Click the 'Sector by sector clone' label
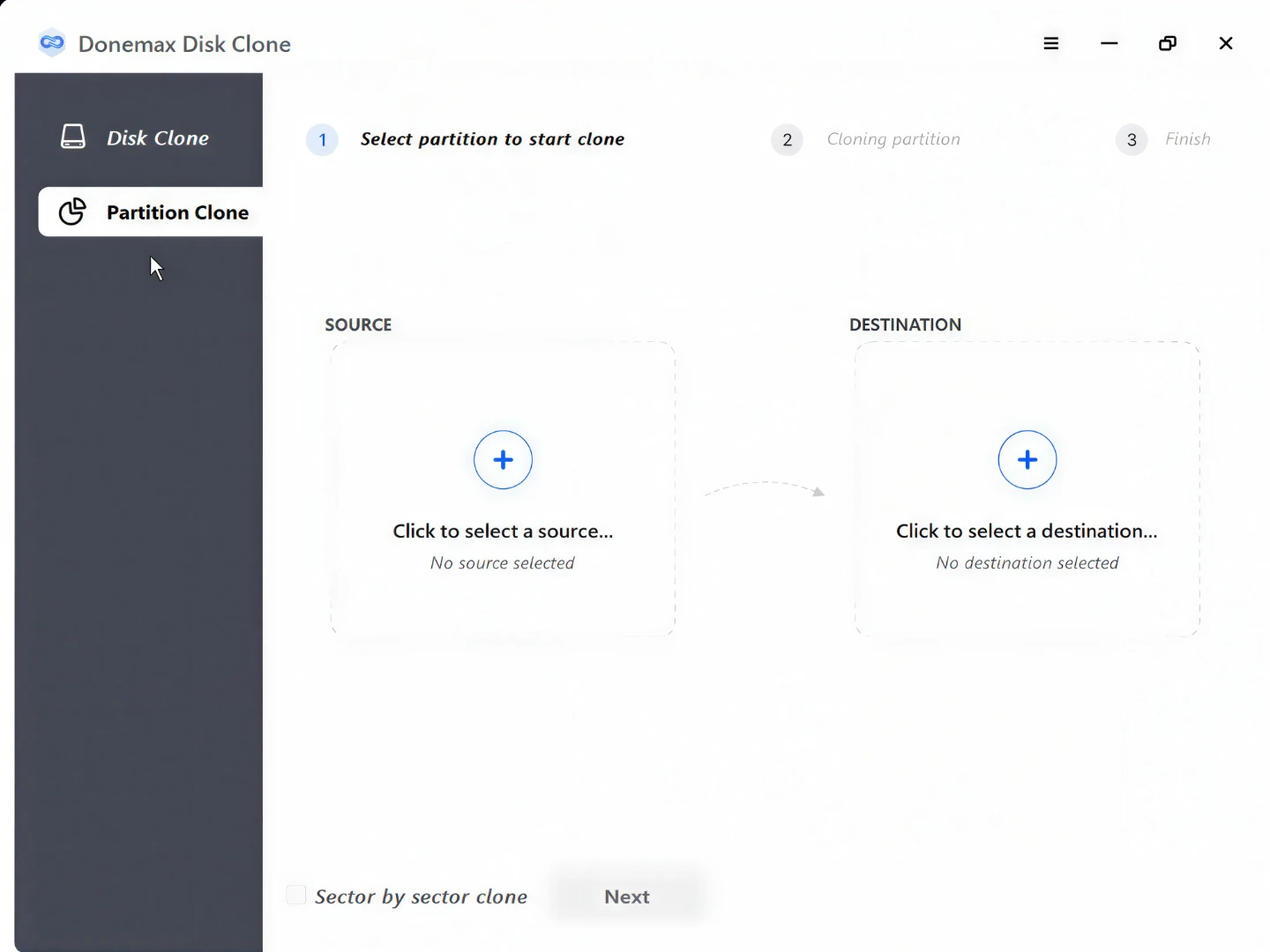 pos(421,896)
